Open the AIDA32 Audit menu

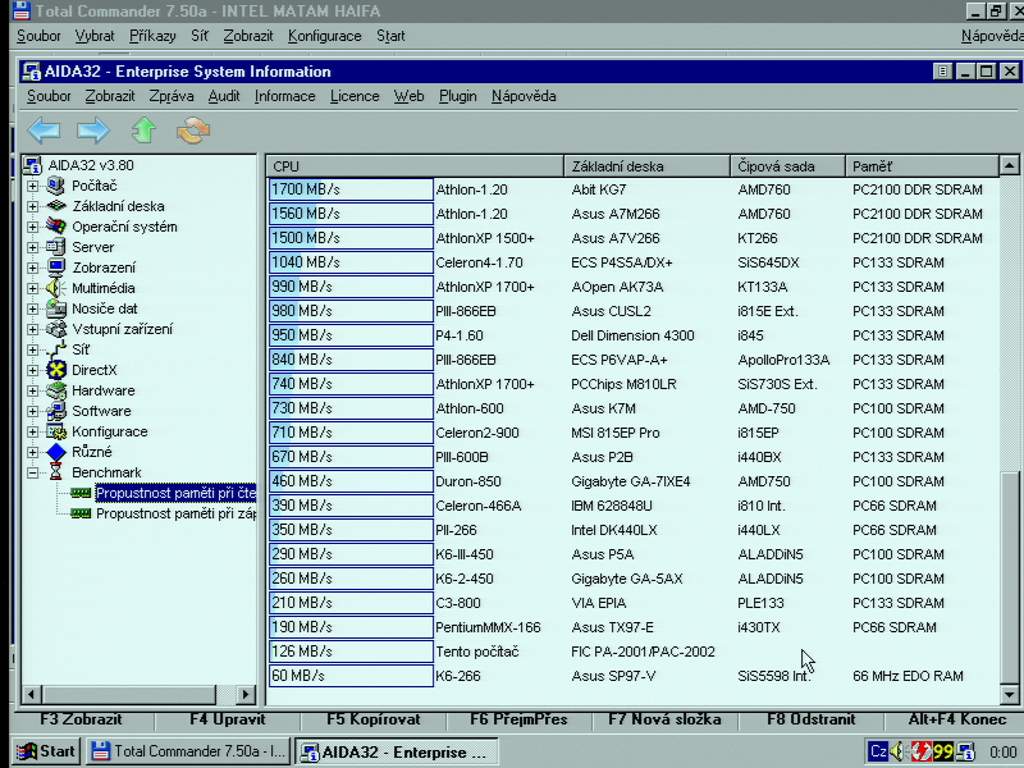coord(224,96)
